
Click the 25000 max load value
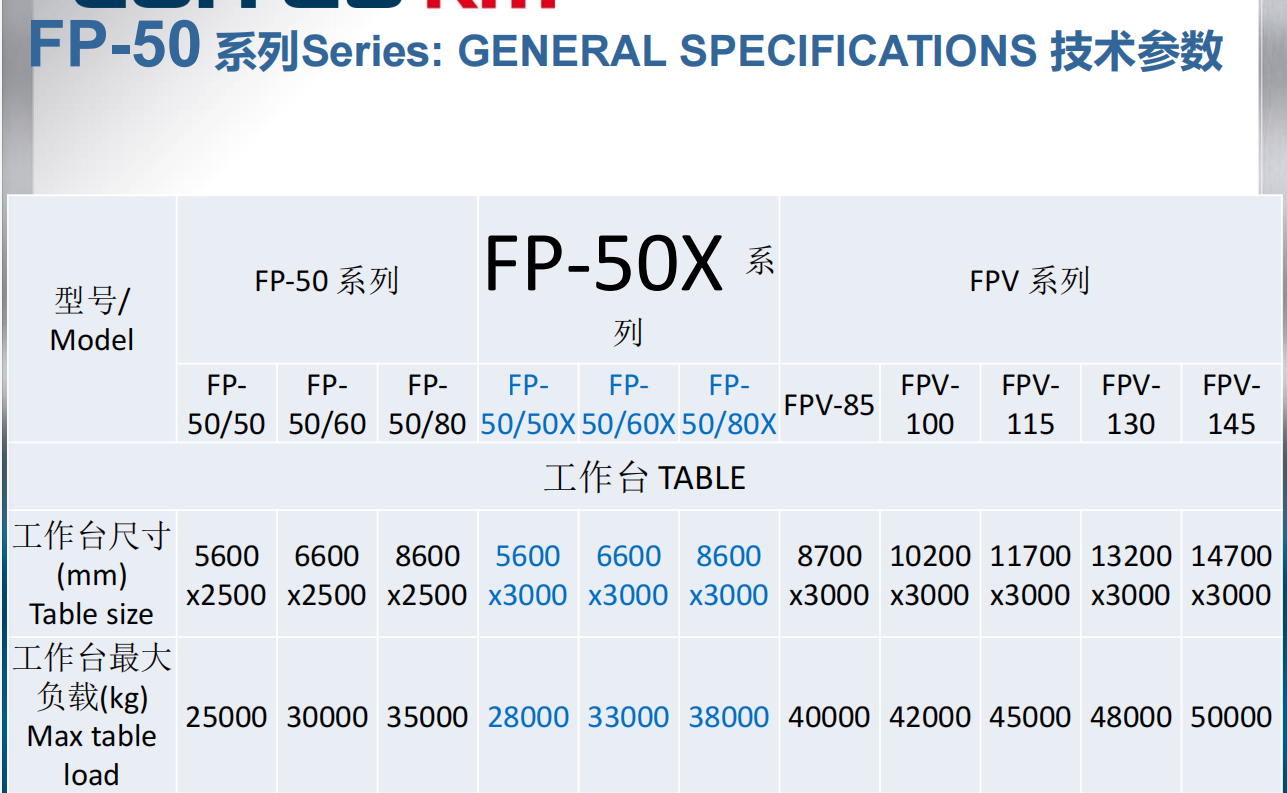[227, 717]
